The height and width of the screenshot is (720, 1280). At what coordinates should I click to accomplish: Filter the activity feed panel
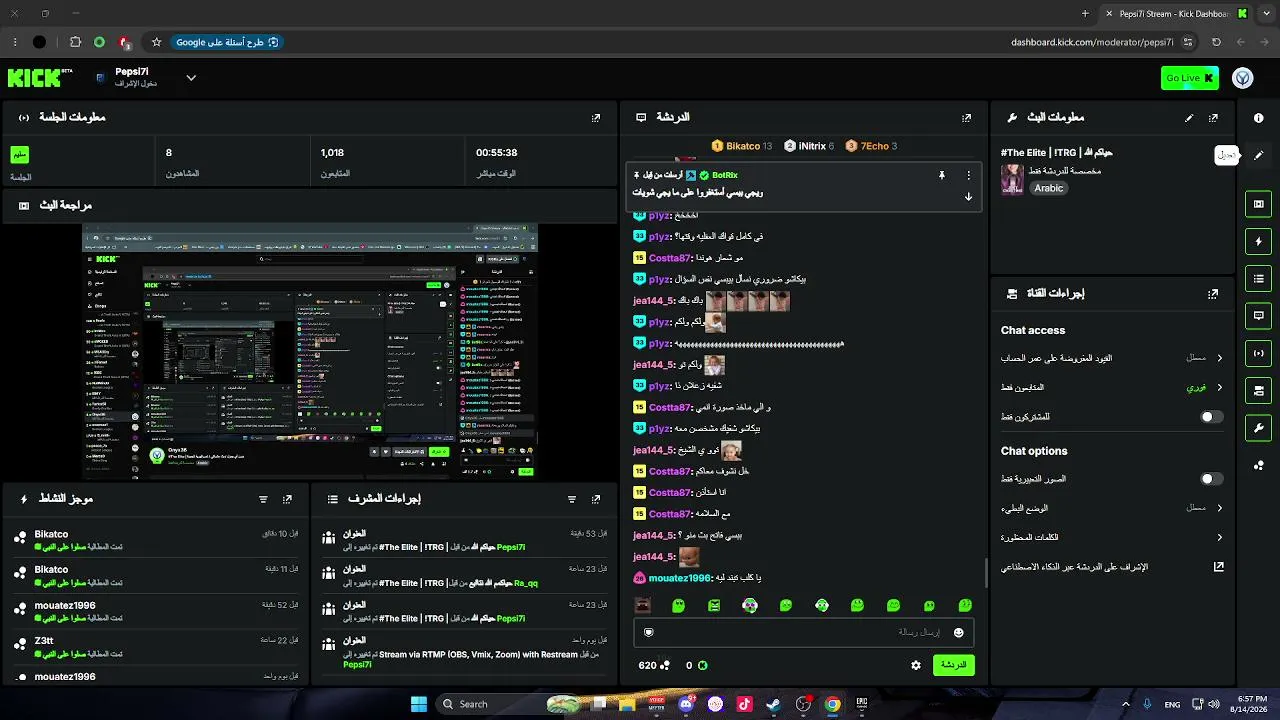tap(263, 499)
